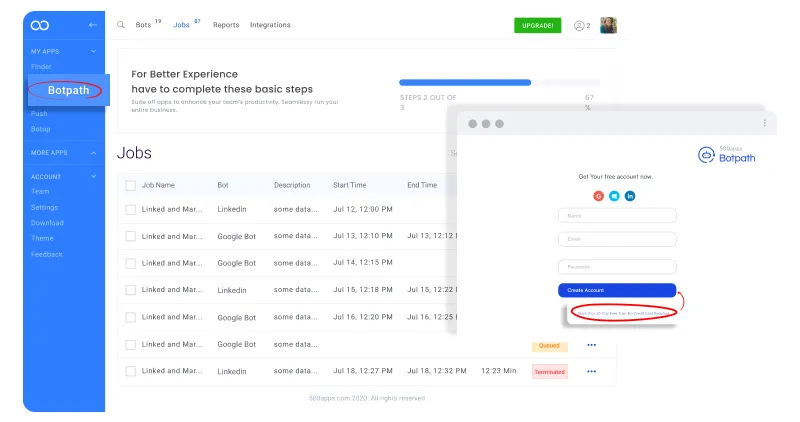
Task: Toggle the select-all checkbox in the Job Name header
Action: pos(131,185)
